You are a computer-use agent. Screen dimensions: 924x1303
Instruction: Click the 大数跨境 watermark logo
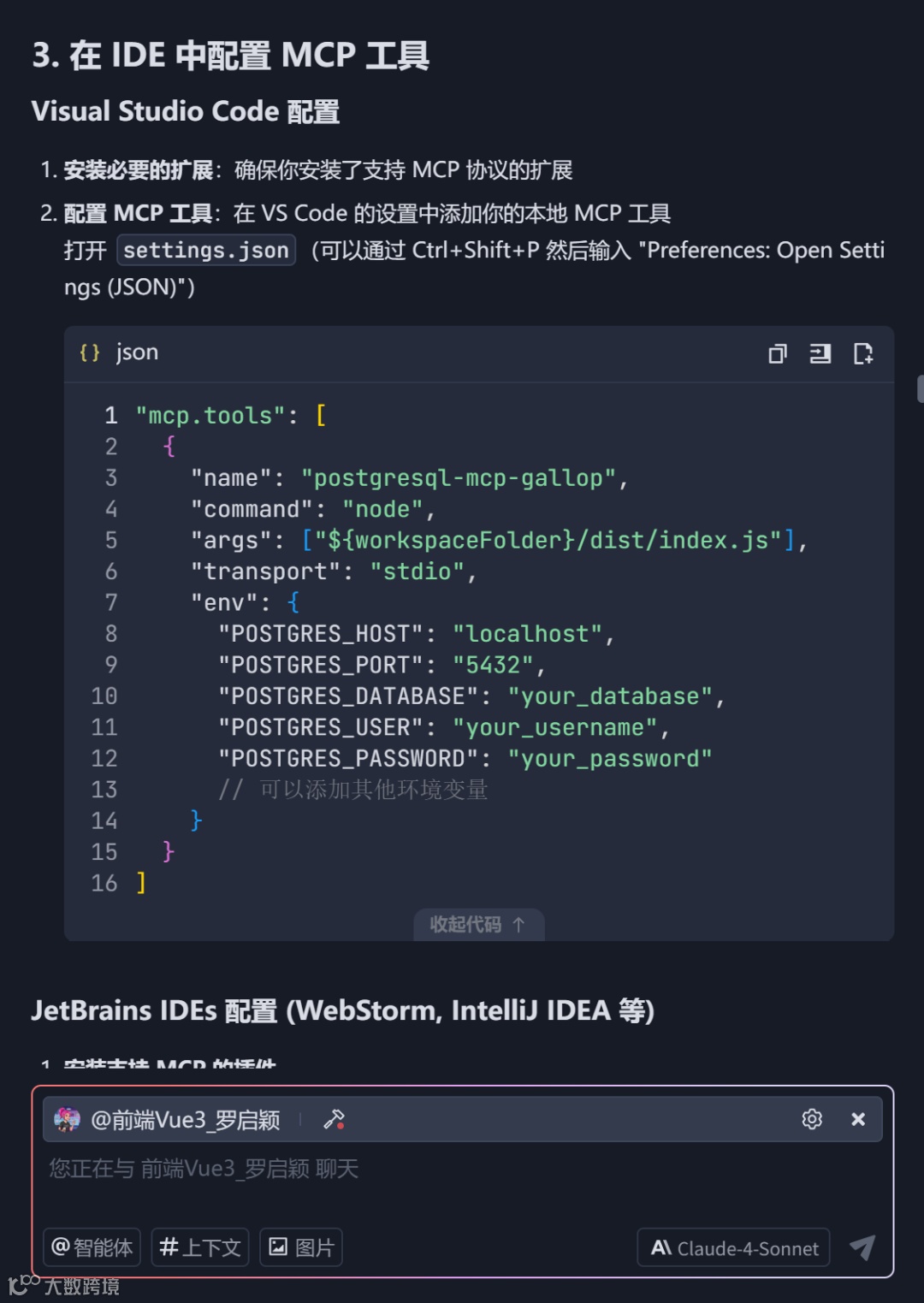coord(64,1286)
